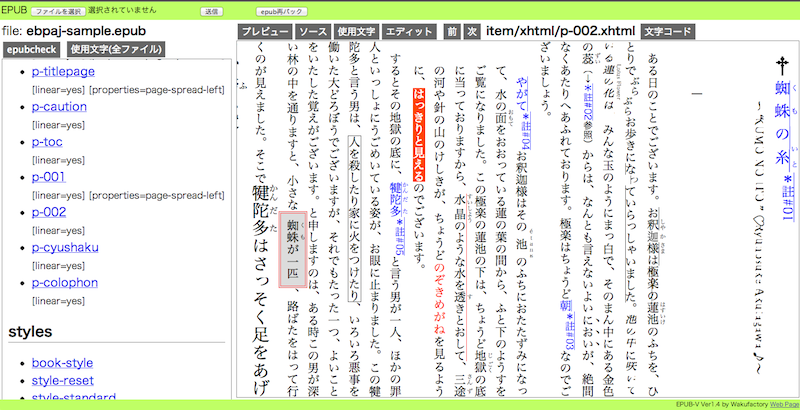800x410 pixels.
Task: Run epubcheck on the file
Action: coord(31,49)
